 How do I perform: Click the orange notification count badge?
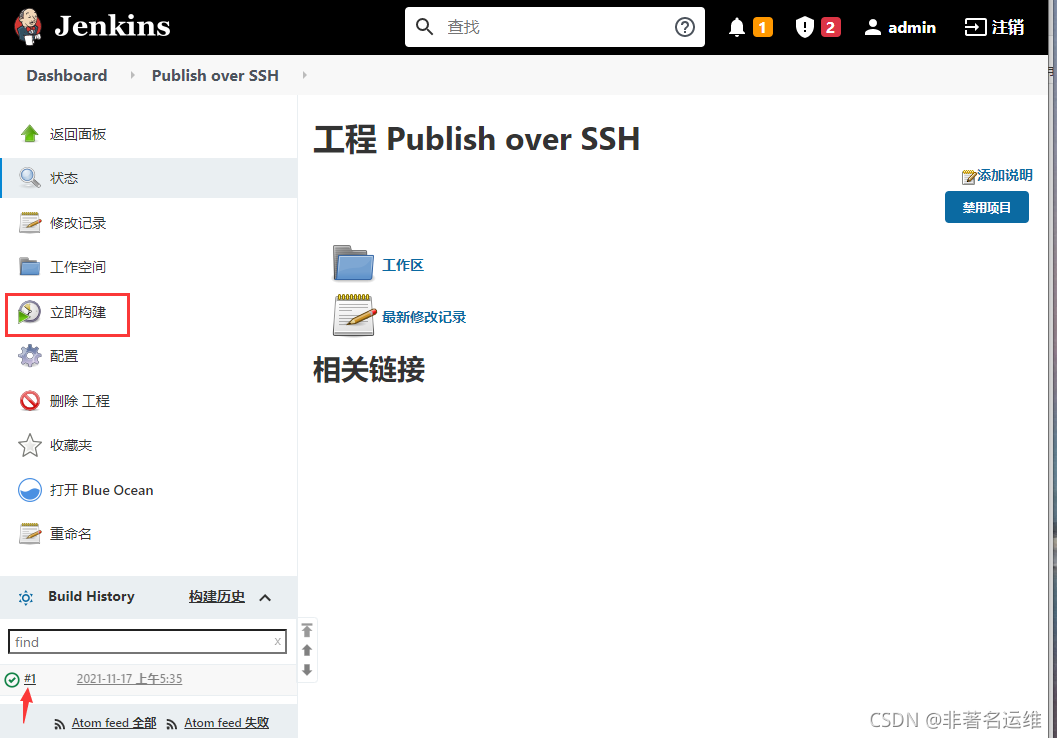pyautogui.click(x=762, y=27)
